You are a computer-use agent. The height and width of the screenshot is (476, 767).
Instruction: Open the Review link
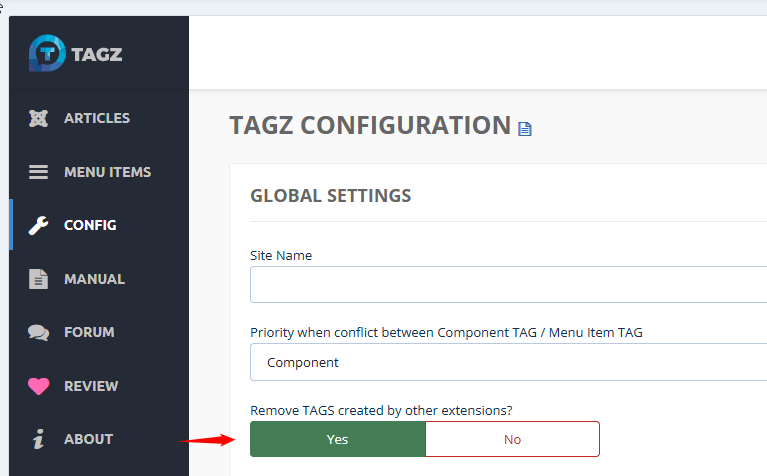tap(91, 386)
